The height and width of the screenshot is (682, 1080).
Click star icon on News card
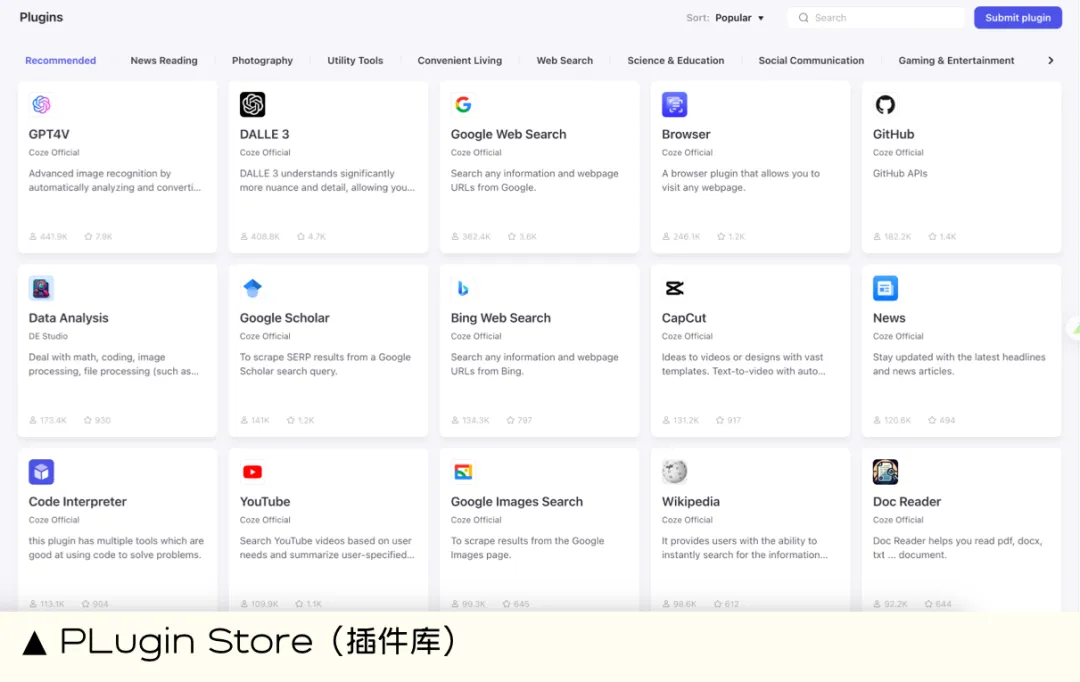[x=932, y=420]
